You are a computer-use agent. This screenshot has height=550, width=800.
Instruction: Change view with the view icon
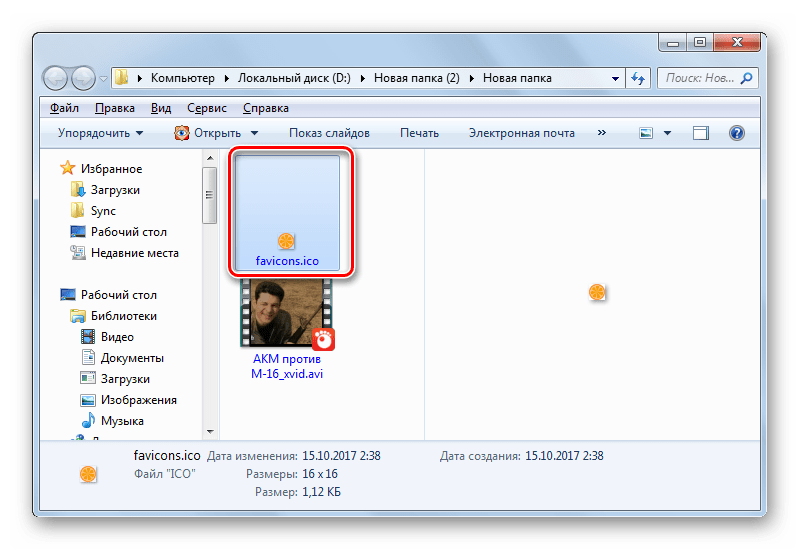tap(646, 133)
